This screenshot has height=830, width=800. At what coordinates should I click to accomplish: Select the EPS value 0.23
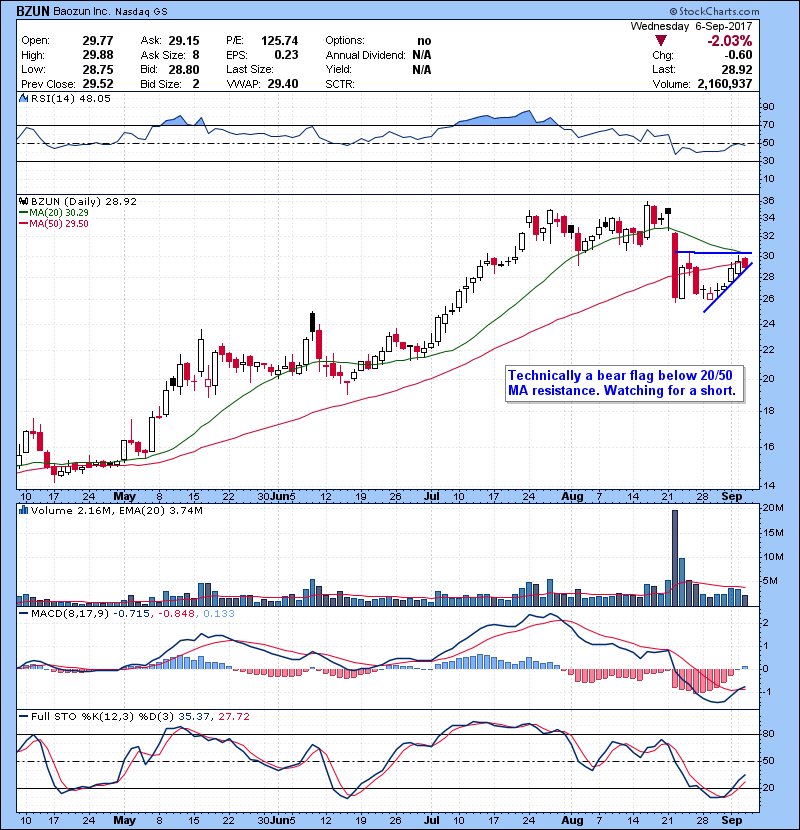coord(286,55)
